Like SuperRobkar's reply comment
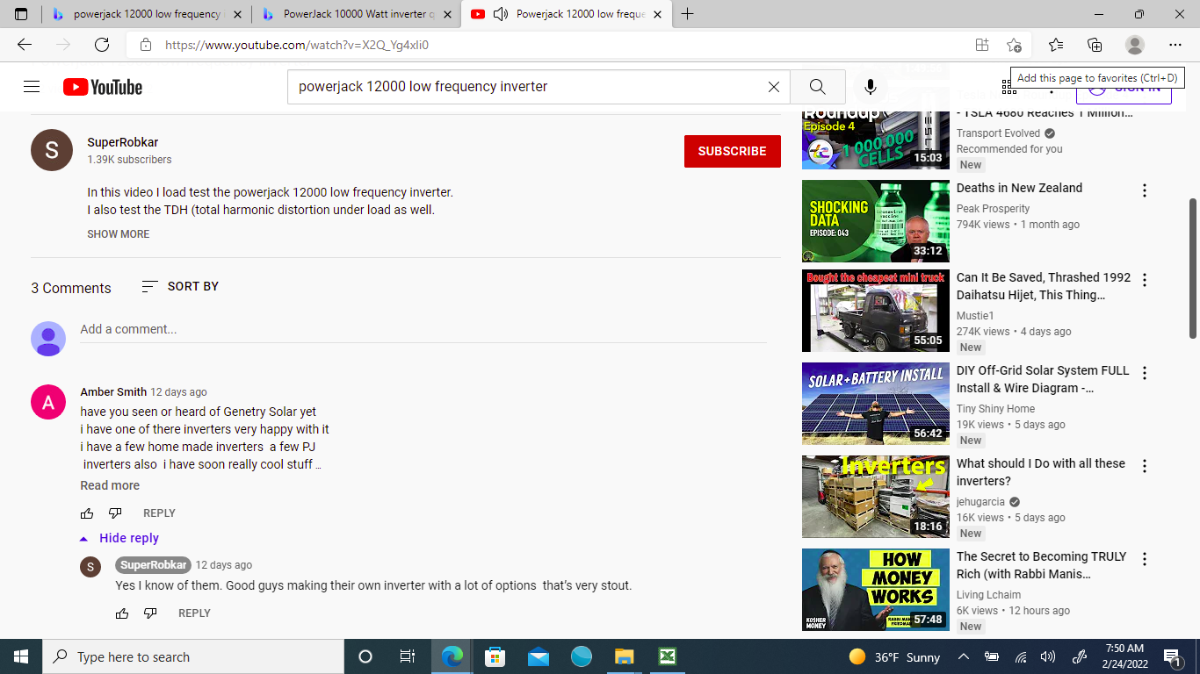This screenshot has width=1200, height=674. (122, 613)
